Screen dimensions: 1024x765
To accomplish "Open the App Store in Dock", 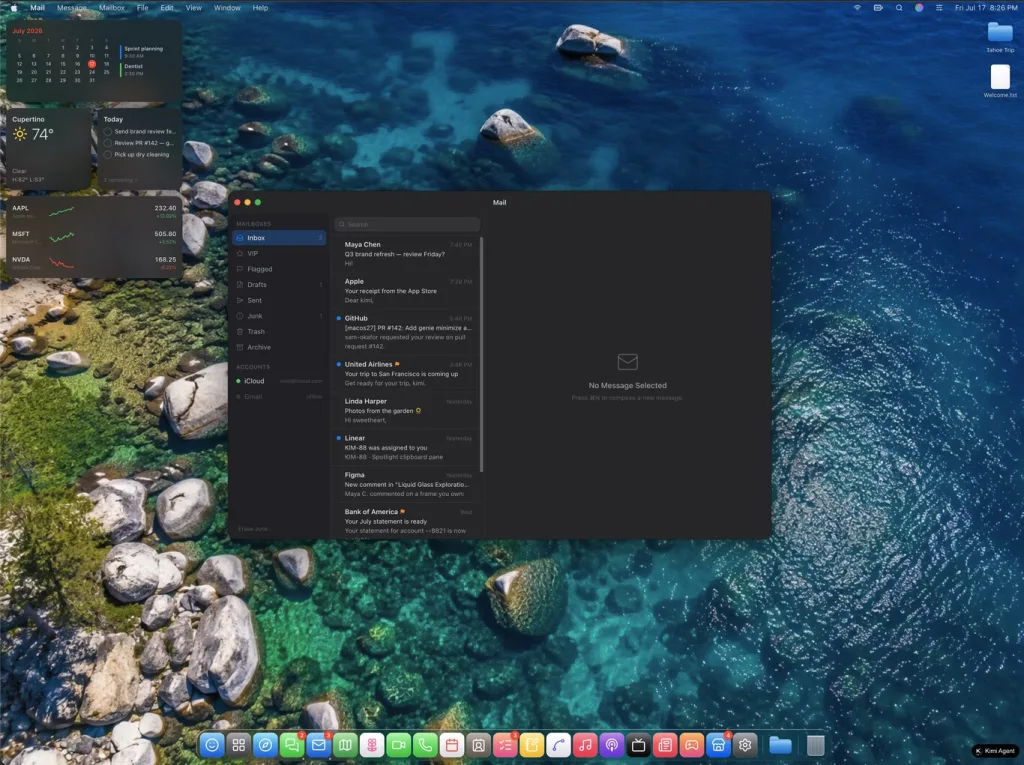I will [x=718, y=745].
